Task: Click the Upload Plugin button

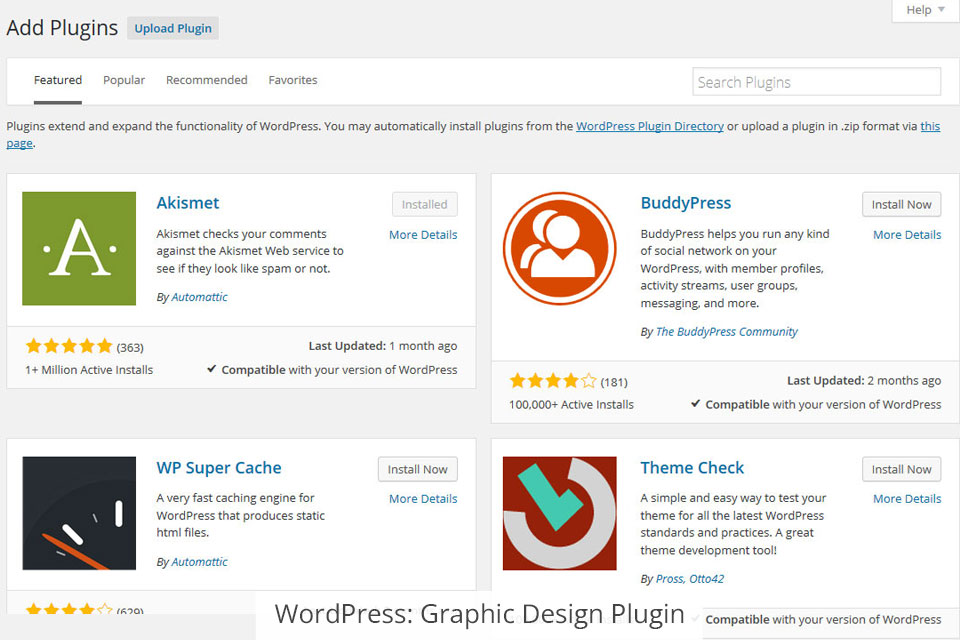Action: pos(173,28)
